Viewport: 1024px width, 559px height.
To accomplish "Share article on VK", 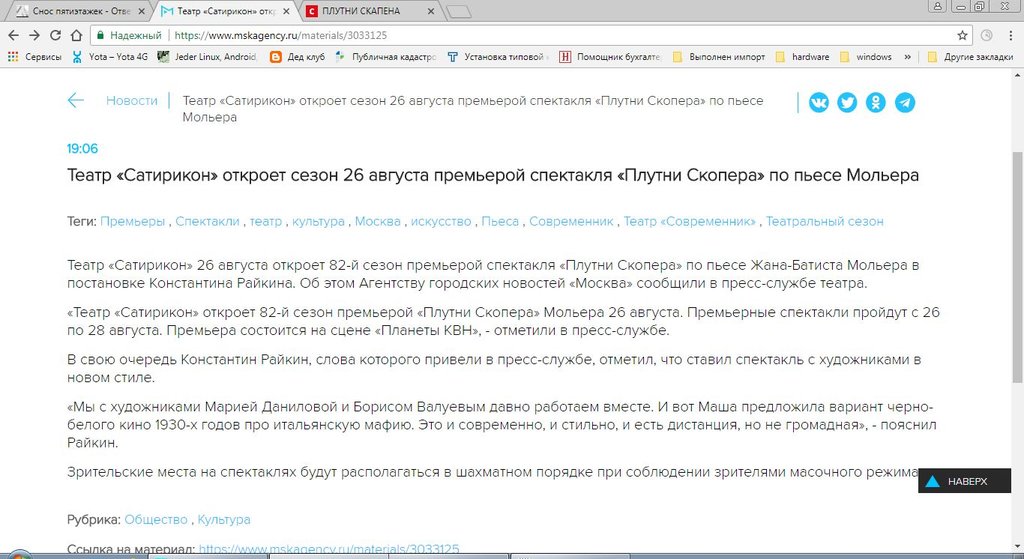I will pyautogui.click(x=818, y=103).
